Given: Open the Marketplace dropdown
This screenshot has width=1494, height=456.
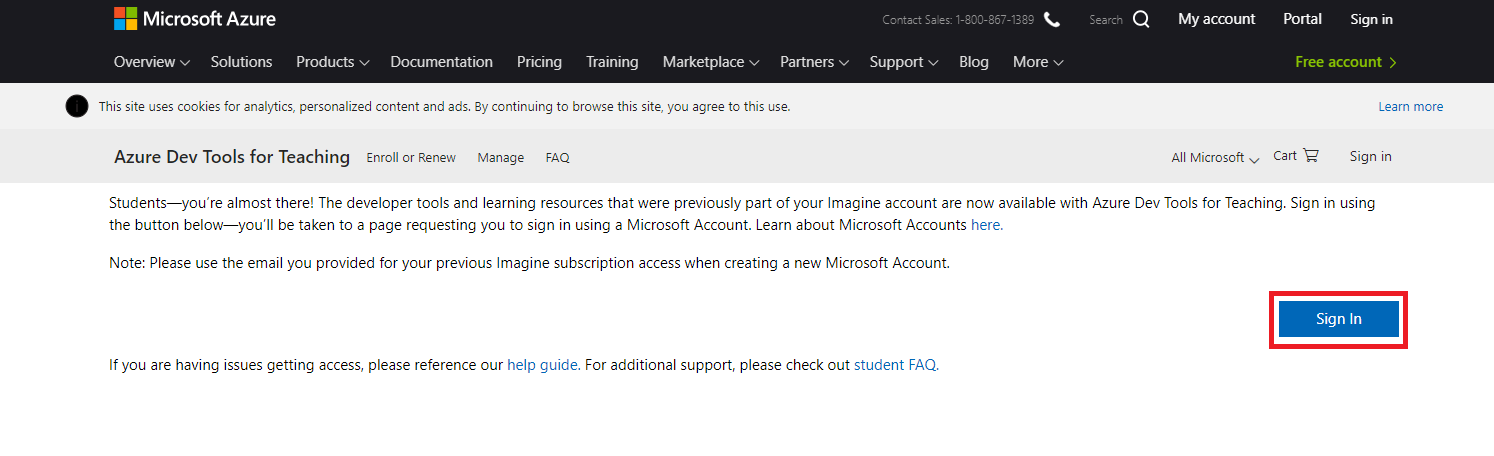Looking at the screenshot, I should pos(711,62).
